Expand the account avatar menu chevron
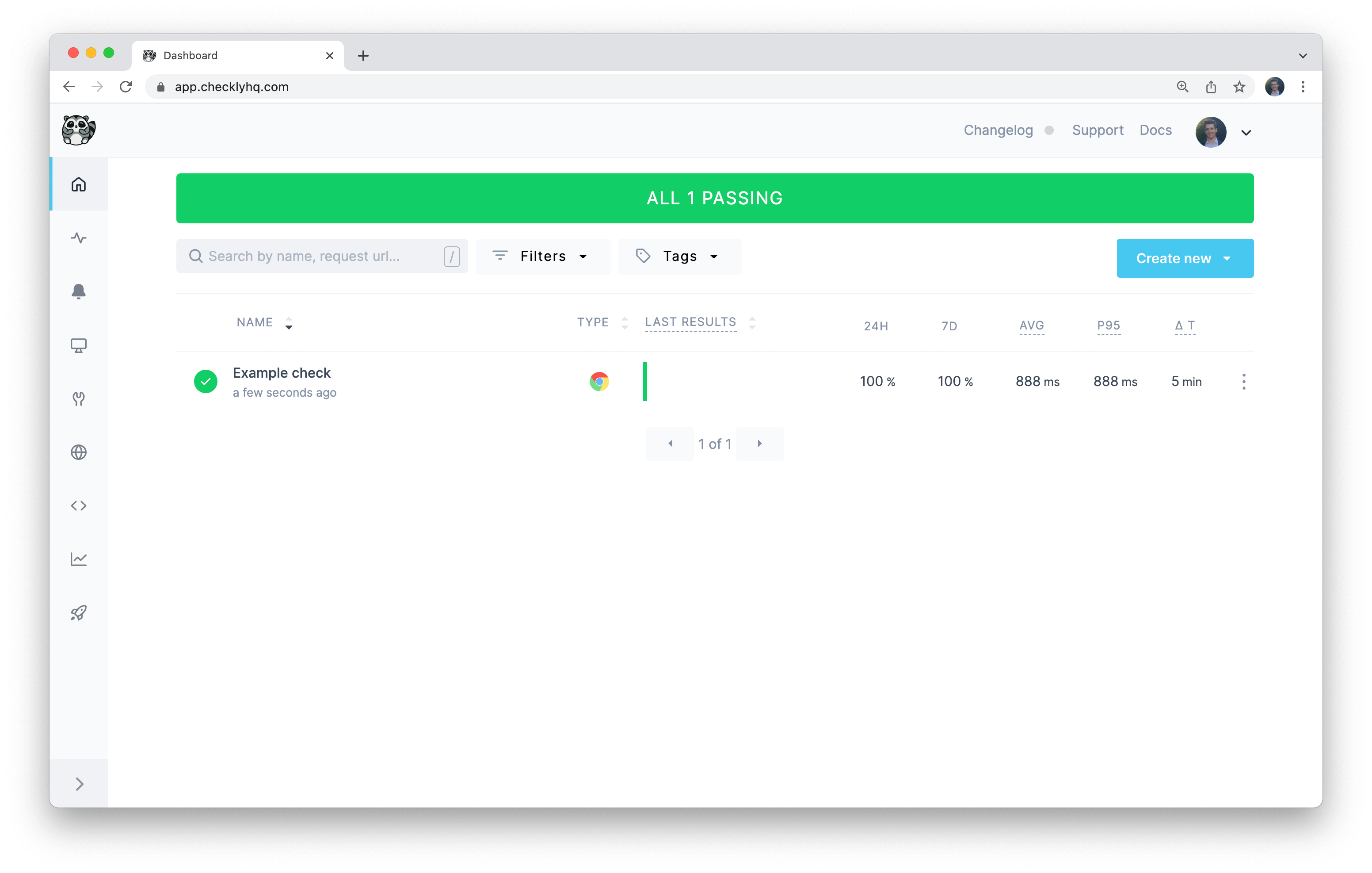This screenshot has height=873, width=1372. pyautogui.click(x=1246, y=132)
